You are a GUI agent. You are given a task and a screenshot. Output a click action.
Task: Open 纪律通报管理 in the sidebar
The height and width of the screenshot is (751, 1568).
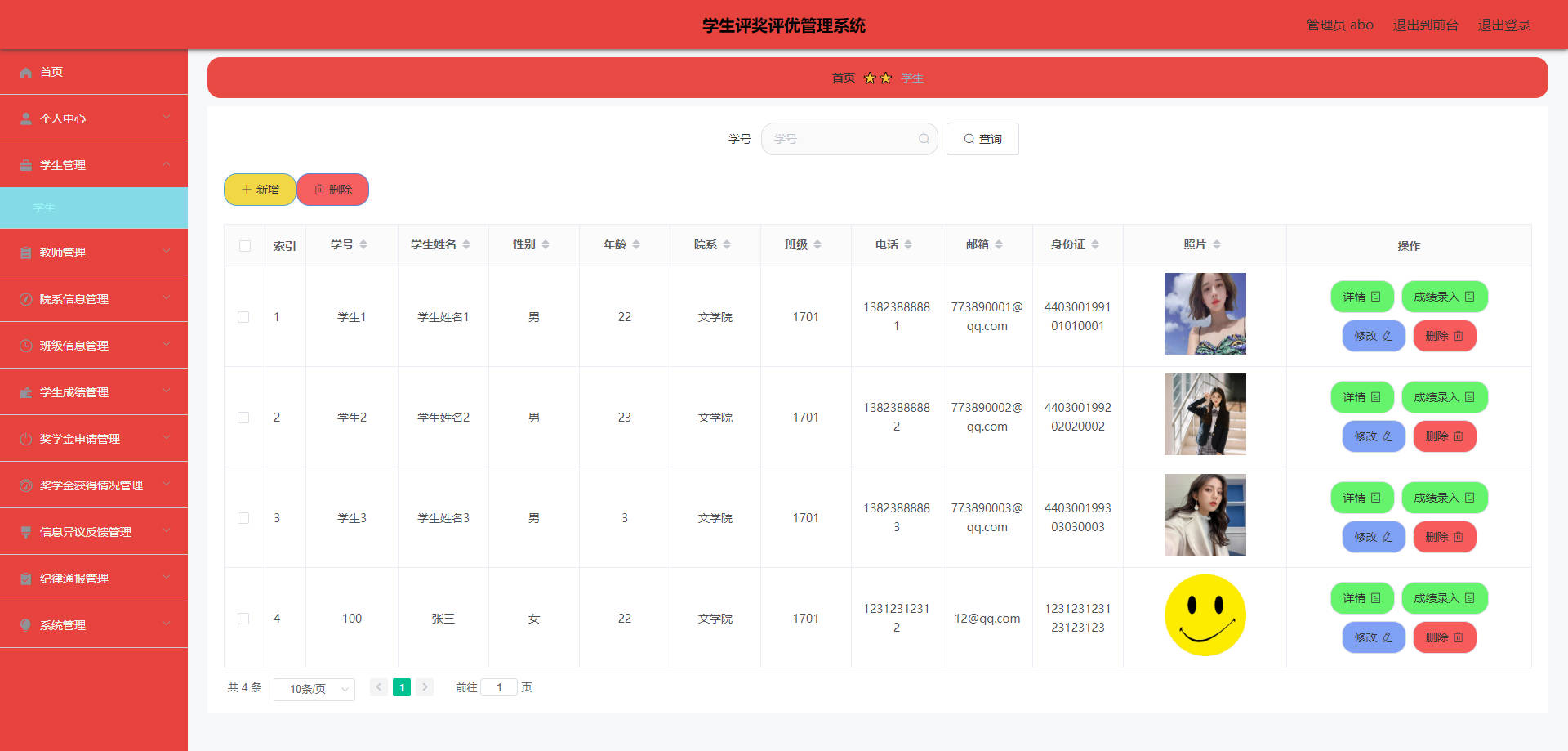tap(94, 579)
